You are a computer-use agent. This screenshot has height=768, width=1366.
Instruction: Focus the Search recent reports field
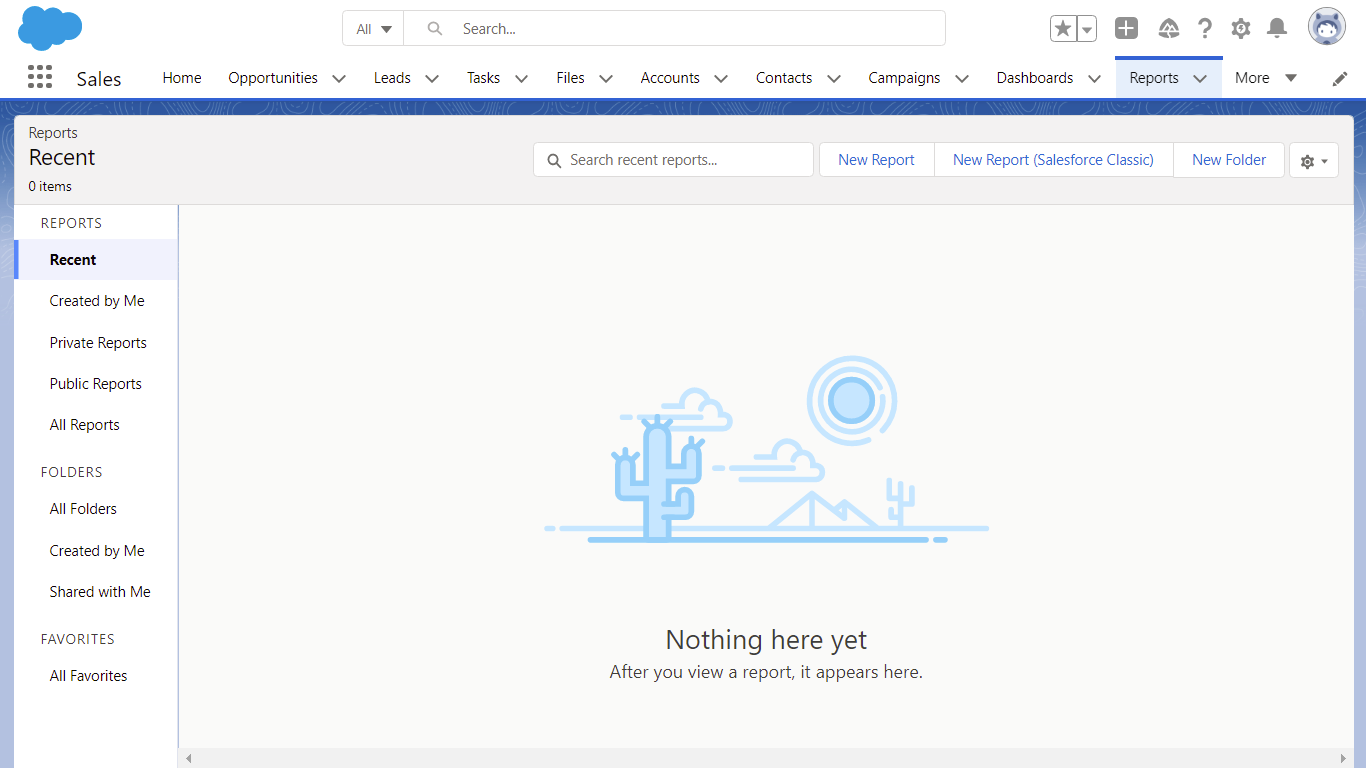673,160
